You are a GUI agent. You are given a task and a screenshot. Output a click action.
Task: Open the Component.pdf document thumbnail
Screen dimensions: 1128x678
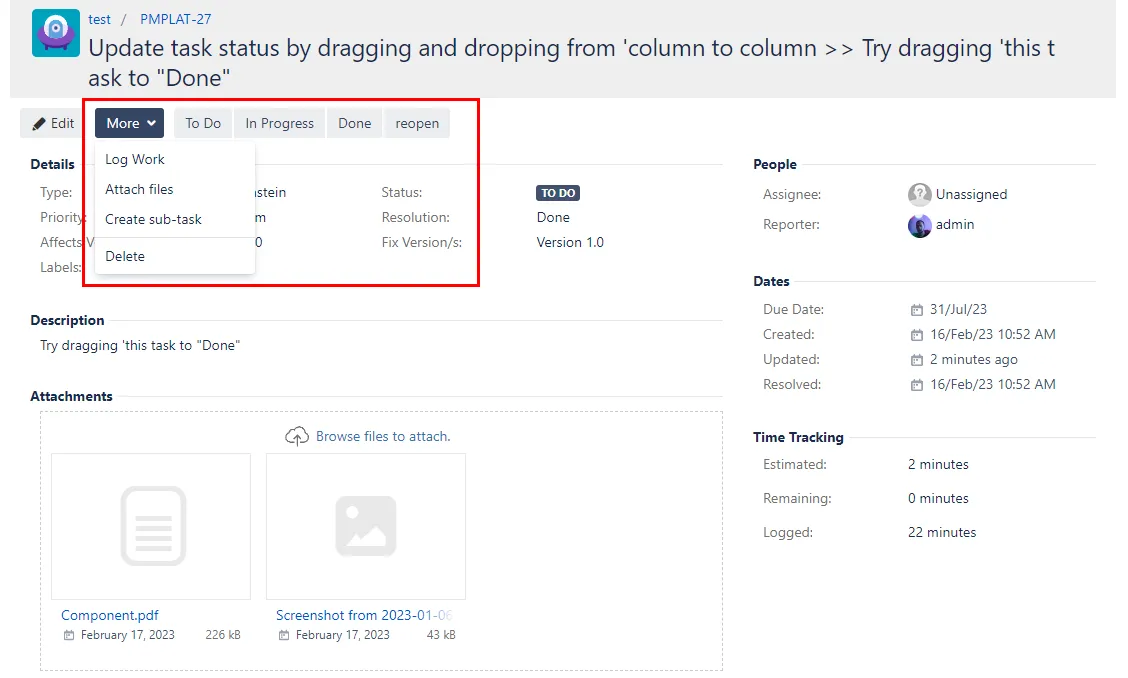151,526
